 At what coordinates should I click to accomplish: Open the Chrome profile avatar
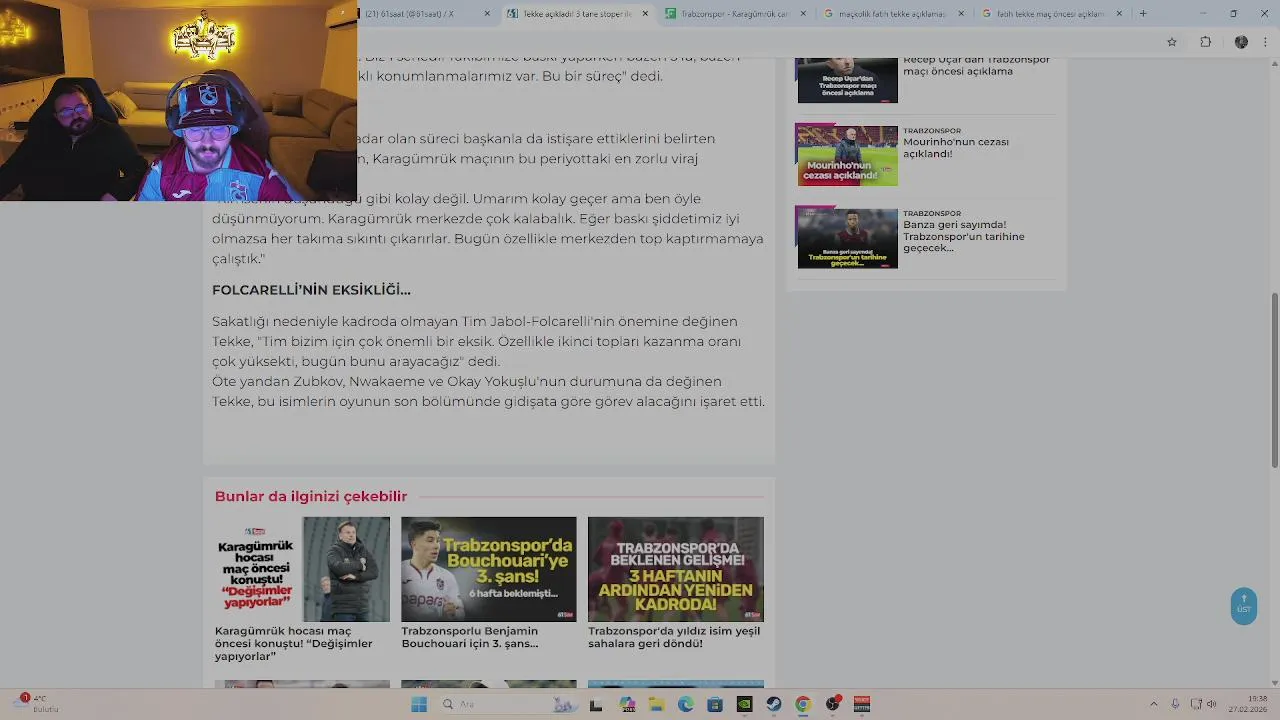[x=1241, y=42]
